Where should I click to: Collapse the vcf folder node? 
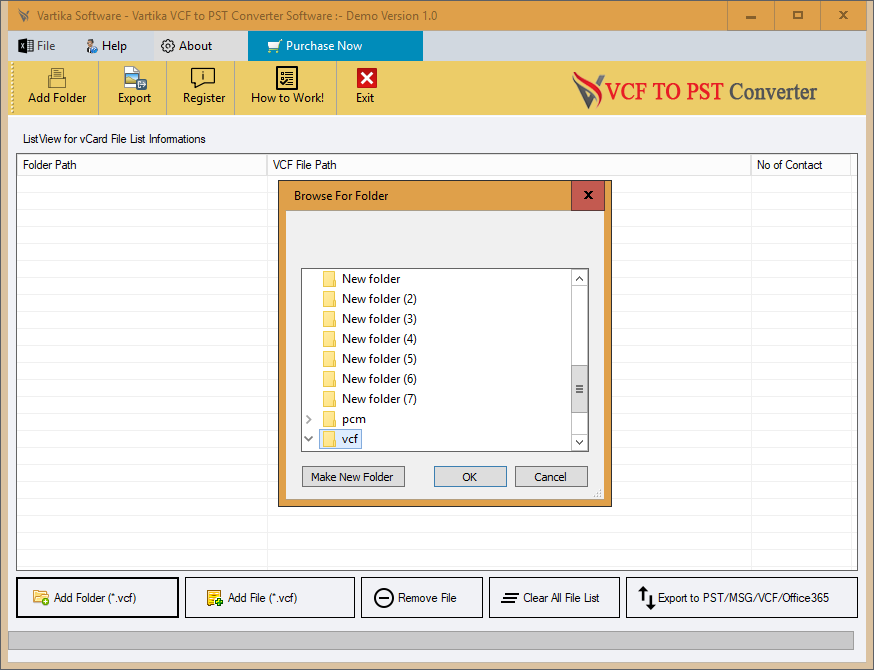tap(309, 439)
